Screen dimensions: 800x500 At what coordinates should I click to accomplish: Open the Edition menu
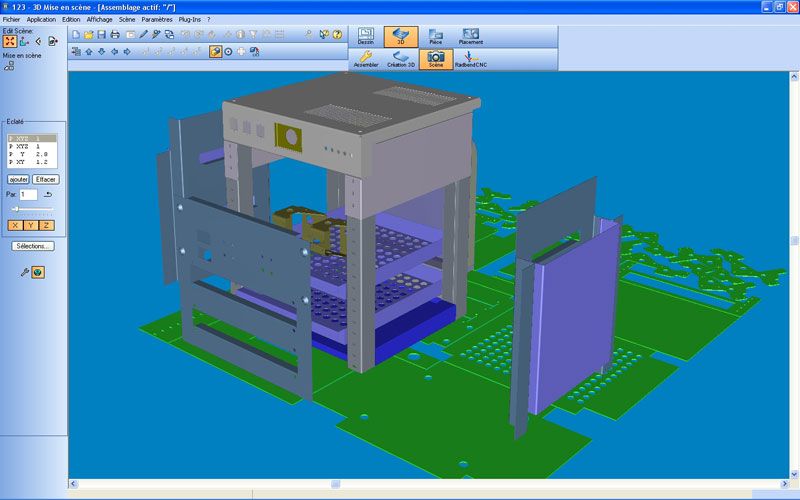71,19
